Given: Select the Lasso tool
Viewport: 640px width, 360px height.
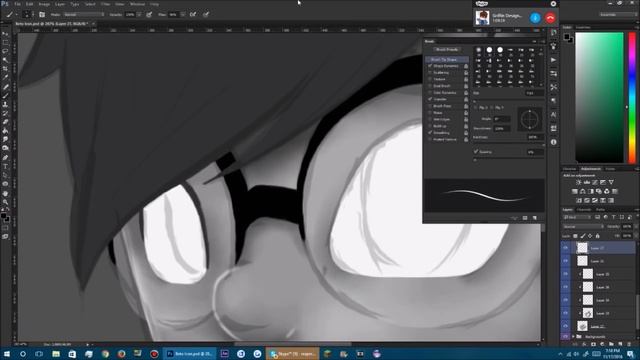Looking at the screenshot, I should pyautogui.click(x=5, y=51).
